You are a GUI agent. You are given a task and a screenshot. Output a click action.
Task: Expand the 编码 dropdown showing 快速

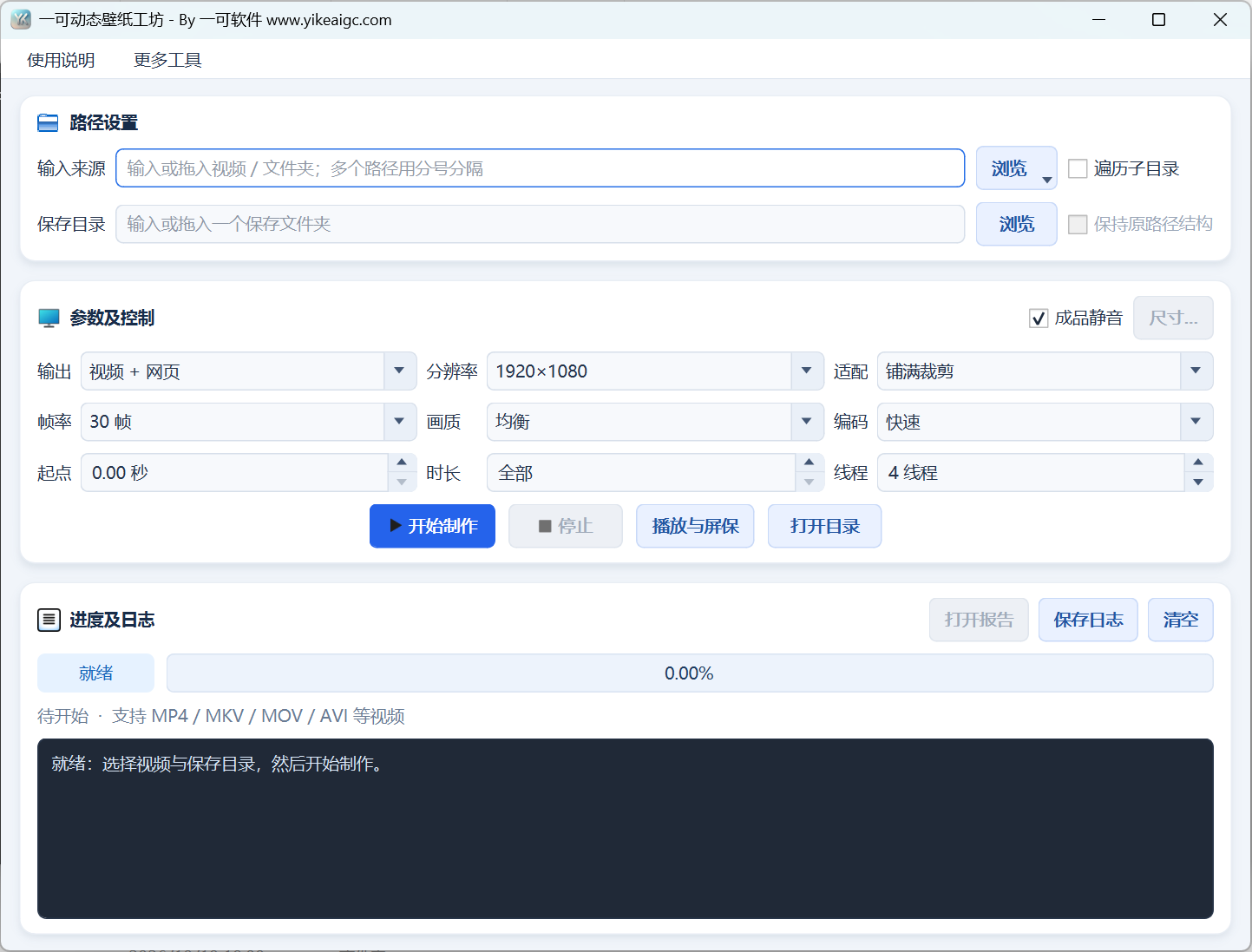click(x=1196, y=422)
